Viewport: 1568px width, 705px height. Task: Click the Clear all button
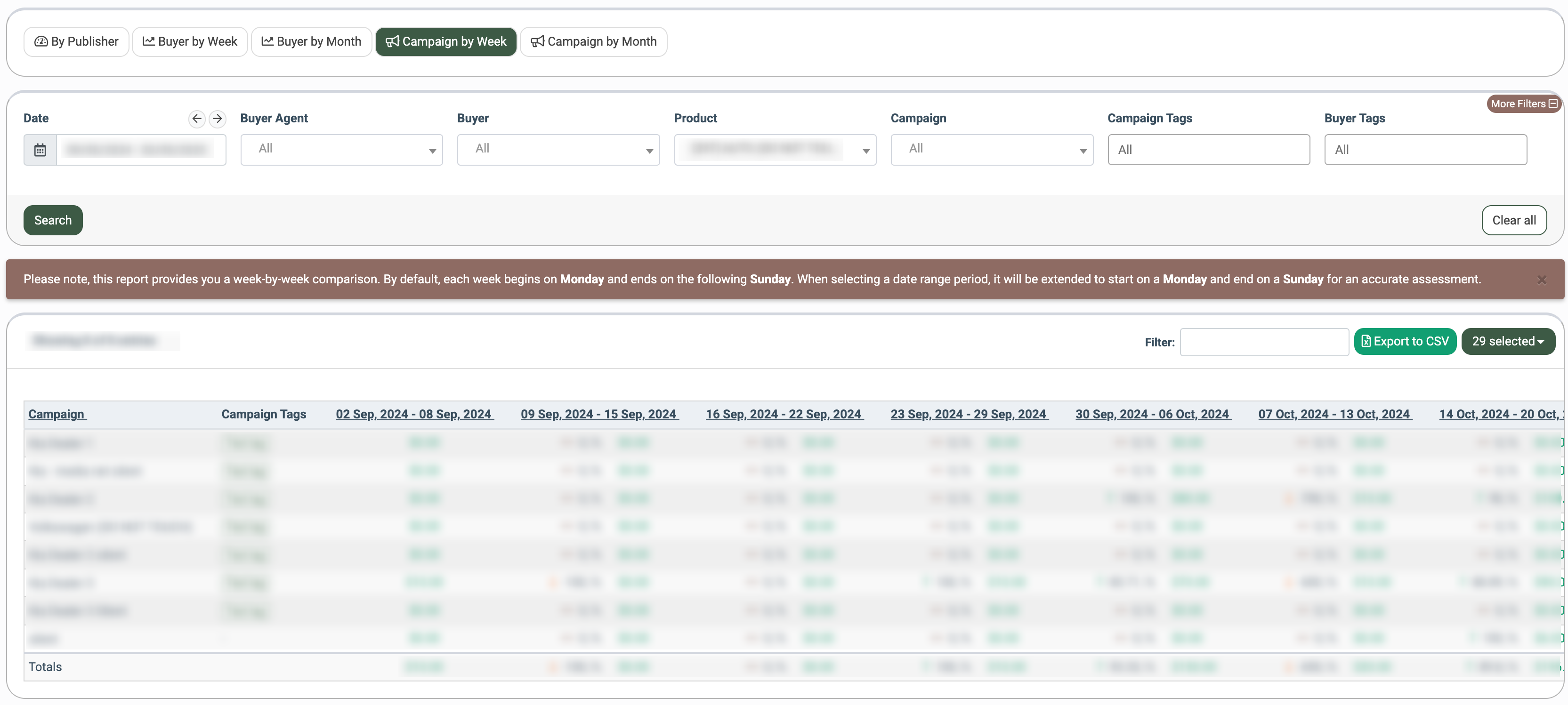coord(1513,220)
